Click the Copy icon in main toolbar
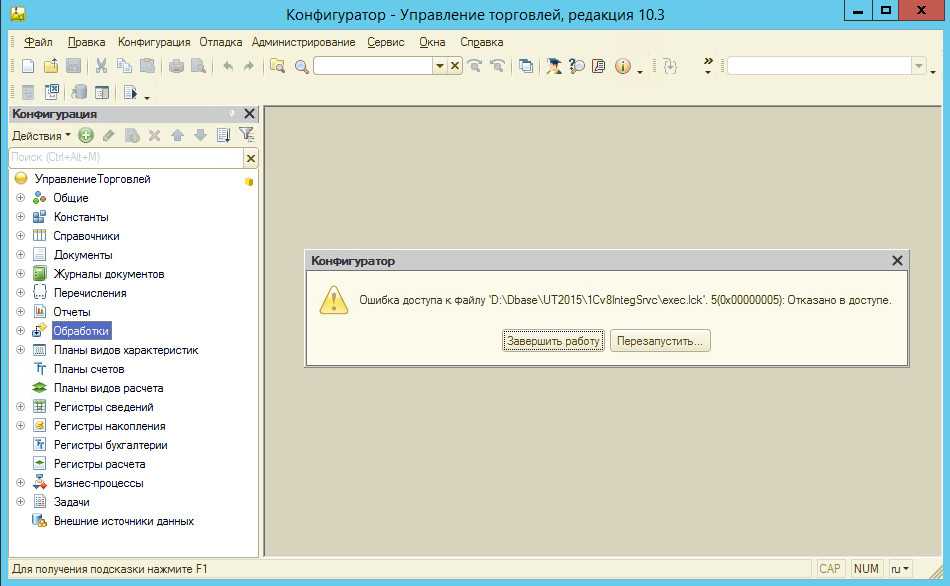This screenshot has width=950, height=586. [x=124, y=66]
